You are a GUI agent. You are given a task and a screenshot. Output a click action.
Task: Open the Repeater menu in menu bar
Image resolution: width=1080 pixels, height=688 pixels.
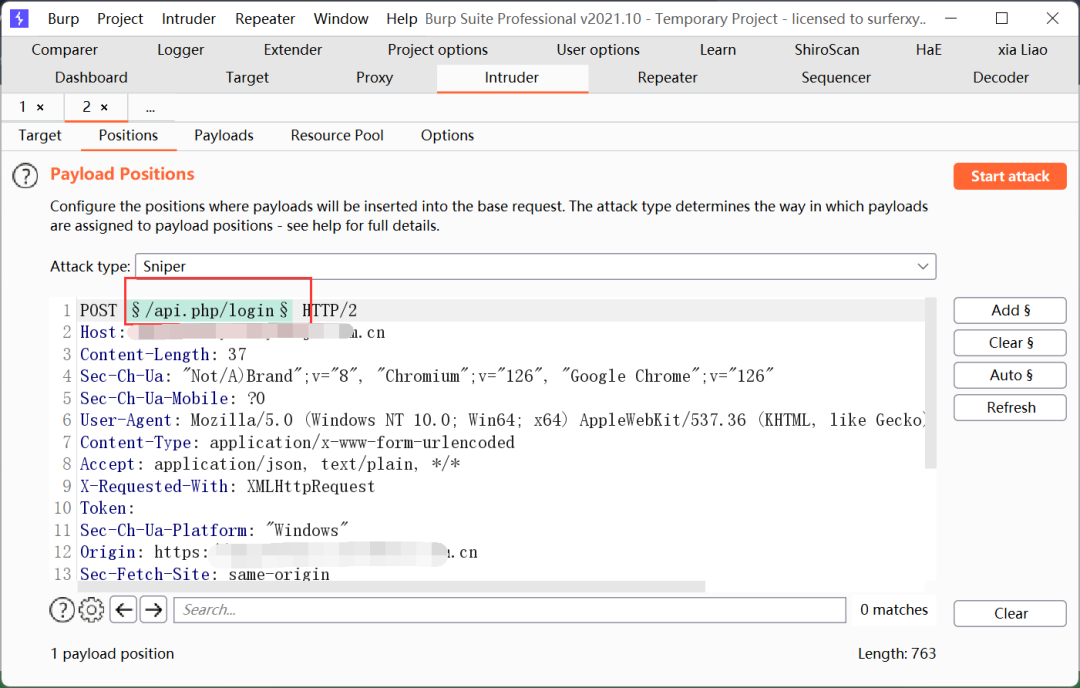(265, 19)
